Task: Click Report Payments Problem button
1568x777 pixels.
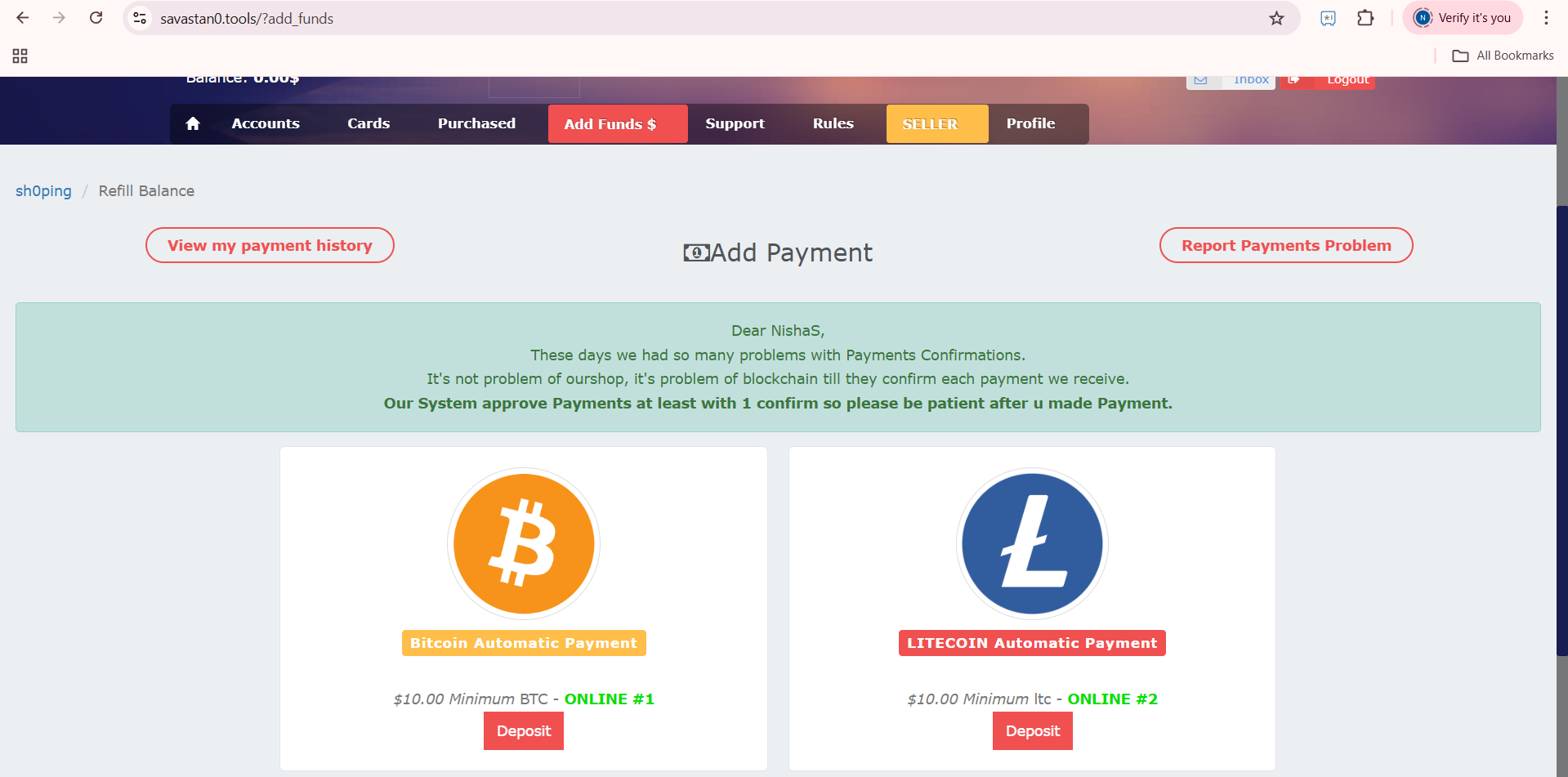Action: (1286, 245)
